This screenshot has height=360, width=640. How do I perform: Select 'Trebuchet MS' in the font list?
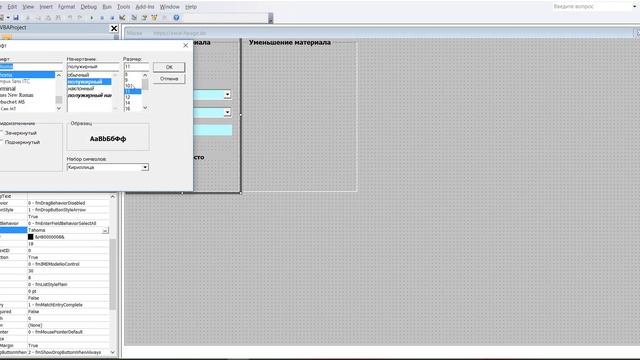13,102
